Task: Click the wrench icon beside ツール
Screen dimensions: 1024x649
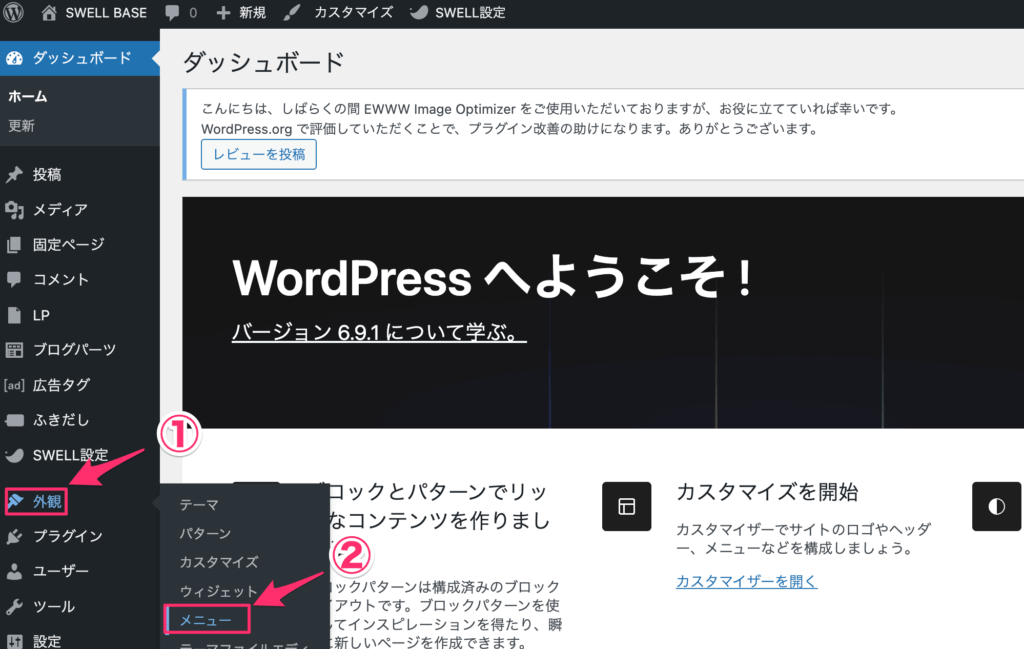Action: [14, 606]
